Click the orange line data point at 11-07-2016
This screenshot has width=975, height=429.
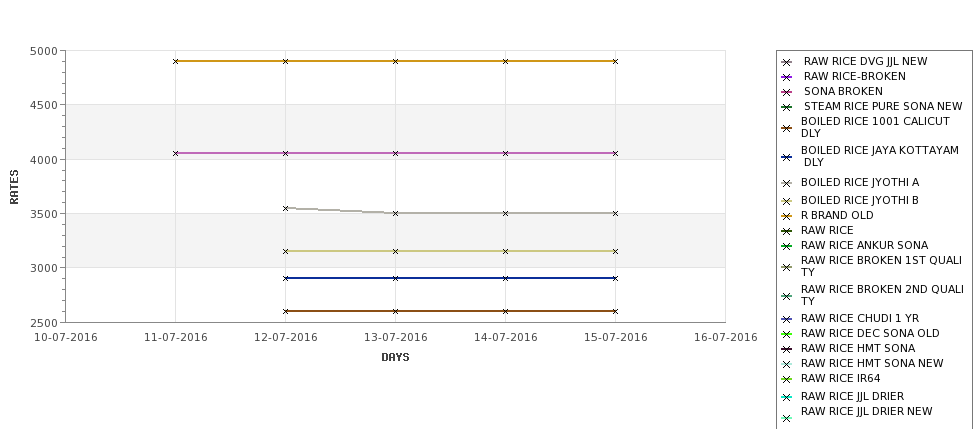pos(175,61)
